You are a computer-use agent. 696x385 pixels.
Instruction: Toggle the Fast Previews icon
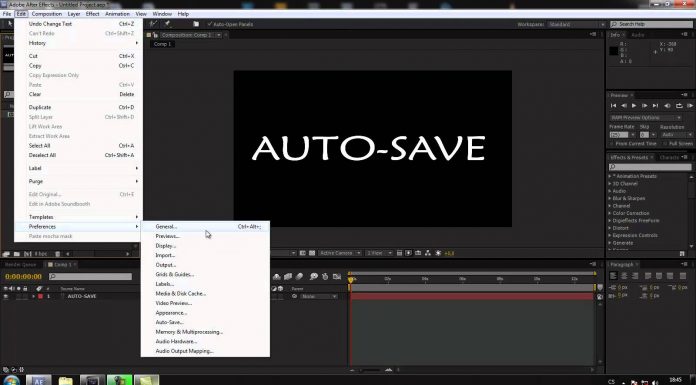[x=408, y=253]
